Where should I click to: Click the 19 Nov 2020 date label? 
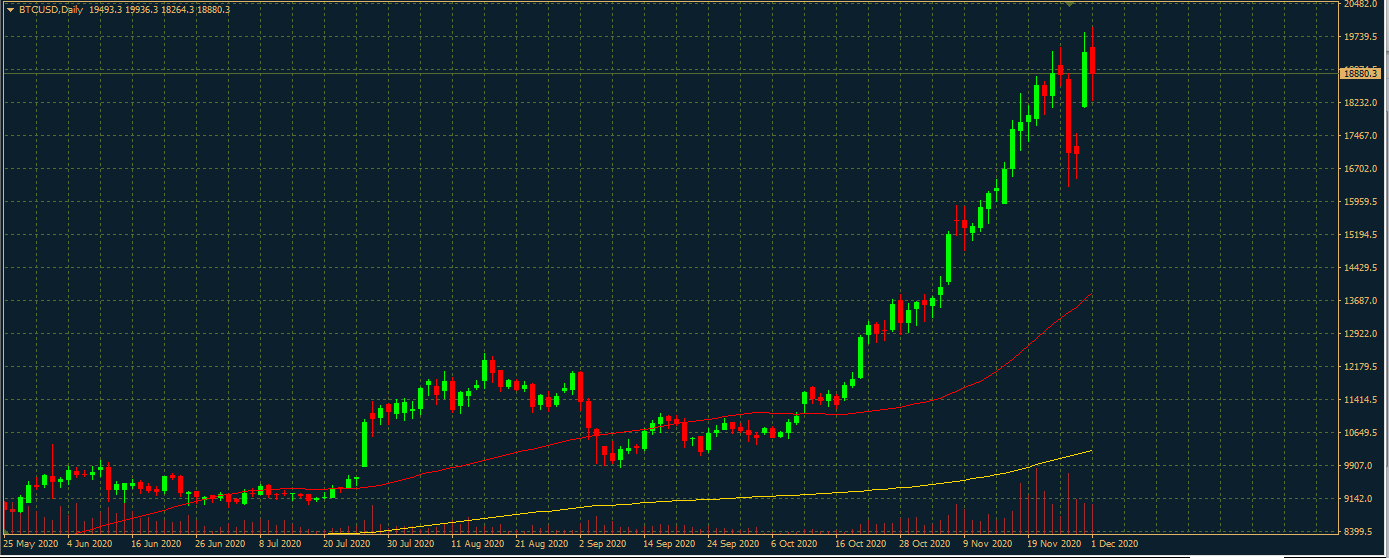(x=1055, y=545)
